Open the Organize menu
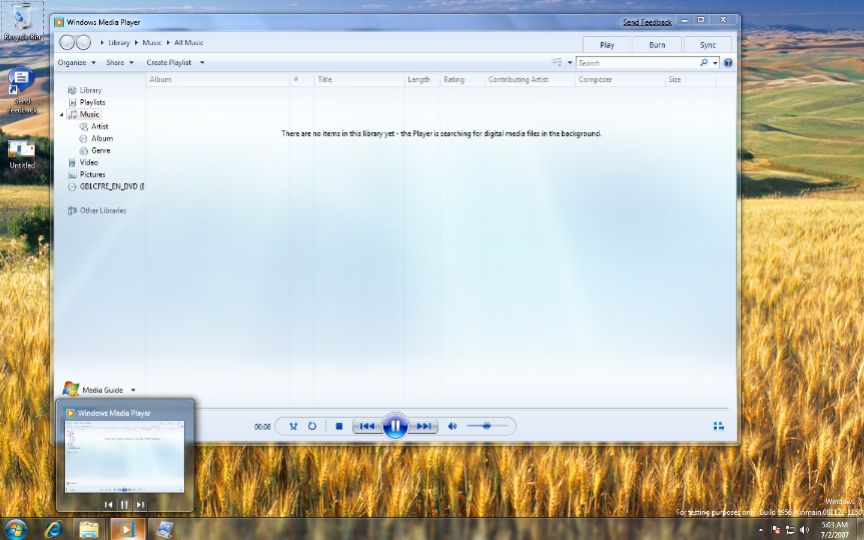864x540 pixels. [77, 63]
